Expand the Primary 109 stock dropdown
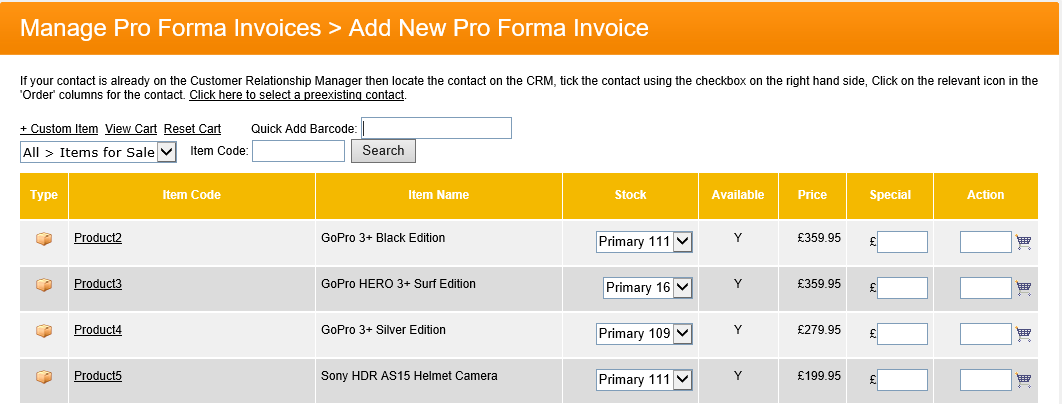The height and width of the screenshot is (404, 1062). (644, 334)
